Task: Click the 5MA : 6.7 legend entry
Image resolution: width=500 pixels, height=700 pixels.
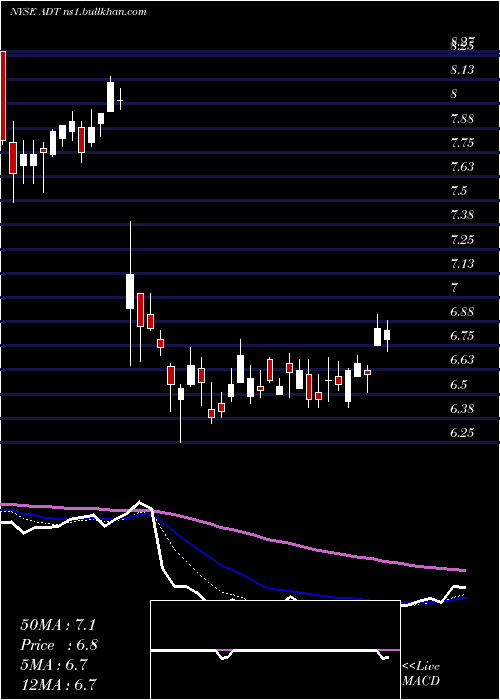Action: [x=55, y=665]
